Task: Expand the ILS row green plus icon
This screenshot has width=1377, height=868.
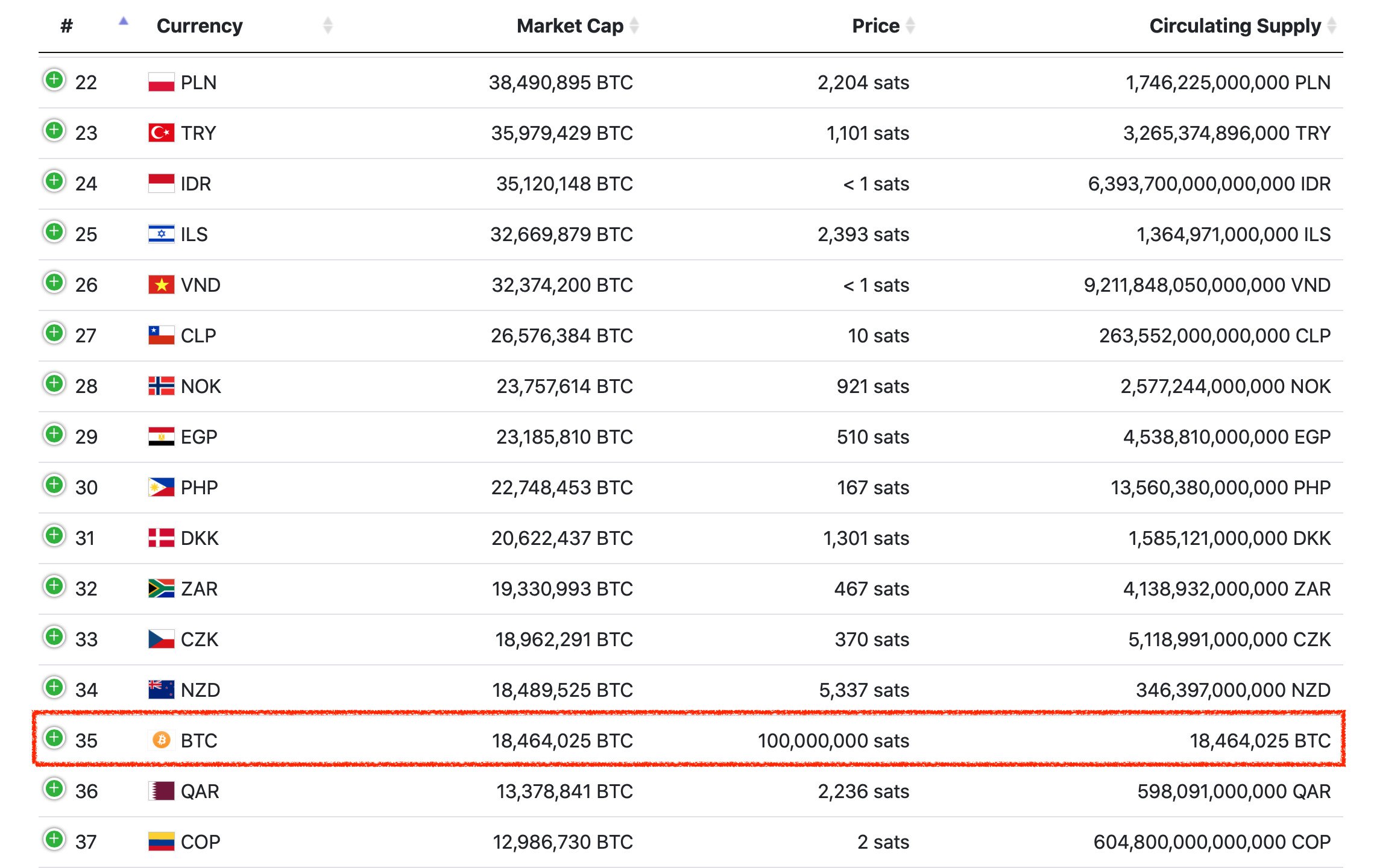Action: 54,231
